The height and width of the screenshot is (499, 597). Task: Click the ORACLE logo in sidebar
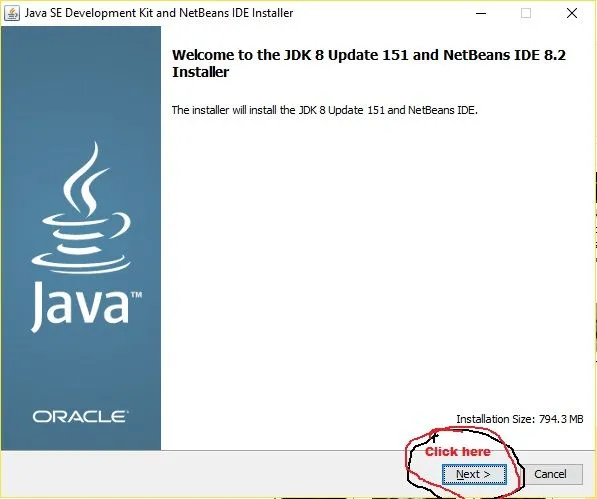[x=80, y=416]
